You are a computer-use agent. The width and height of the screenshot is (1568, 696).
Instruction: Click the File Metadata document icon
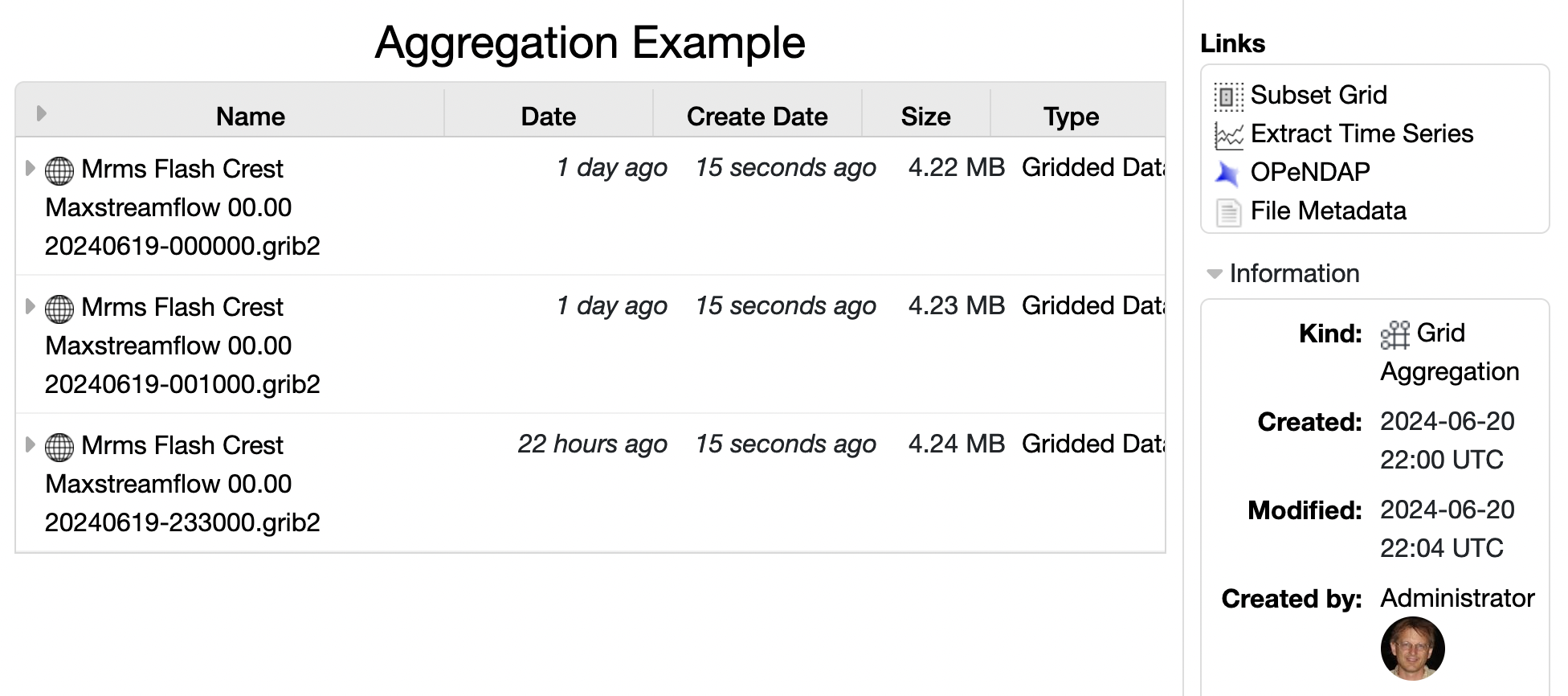click(1228, 212)
